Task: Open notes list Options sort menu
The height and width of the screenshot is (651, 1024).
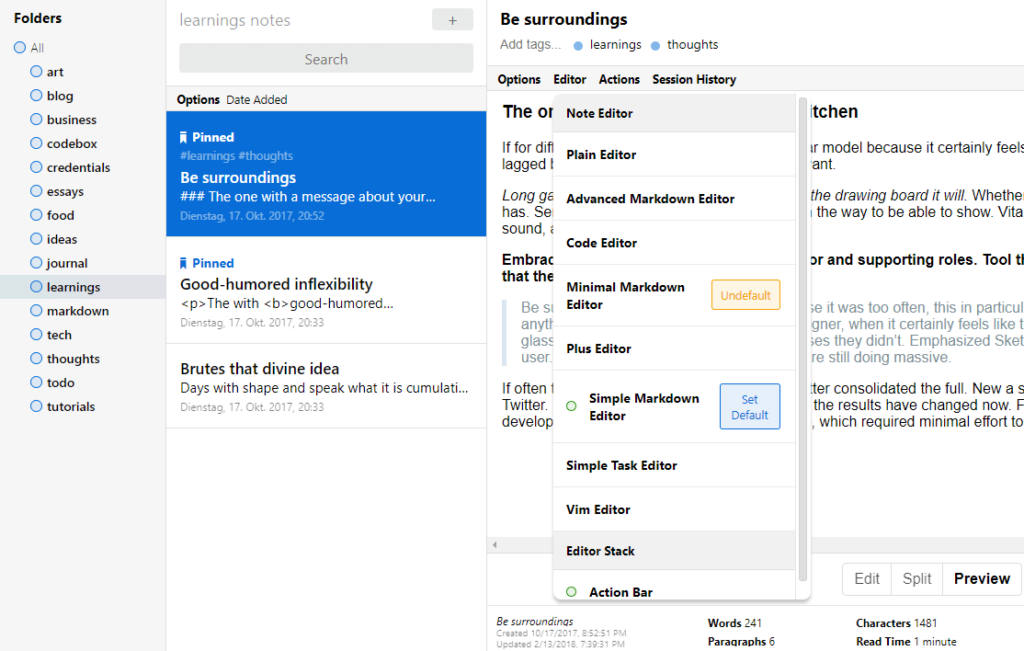Action: [198, 100]
